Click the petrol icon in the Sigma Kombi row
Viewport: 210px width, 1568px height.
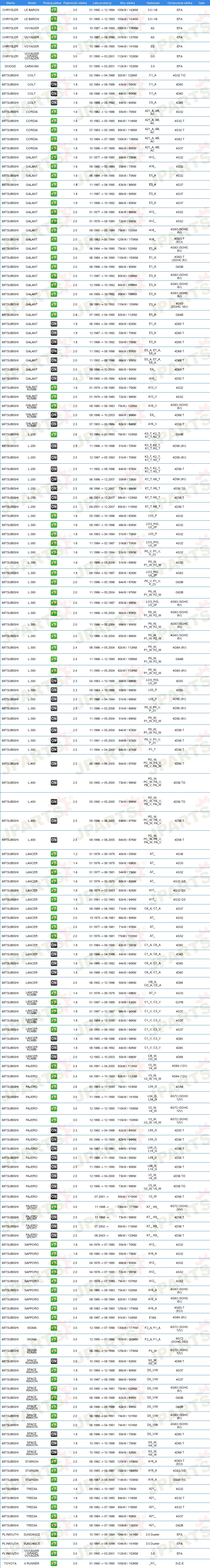[54, 1351]
